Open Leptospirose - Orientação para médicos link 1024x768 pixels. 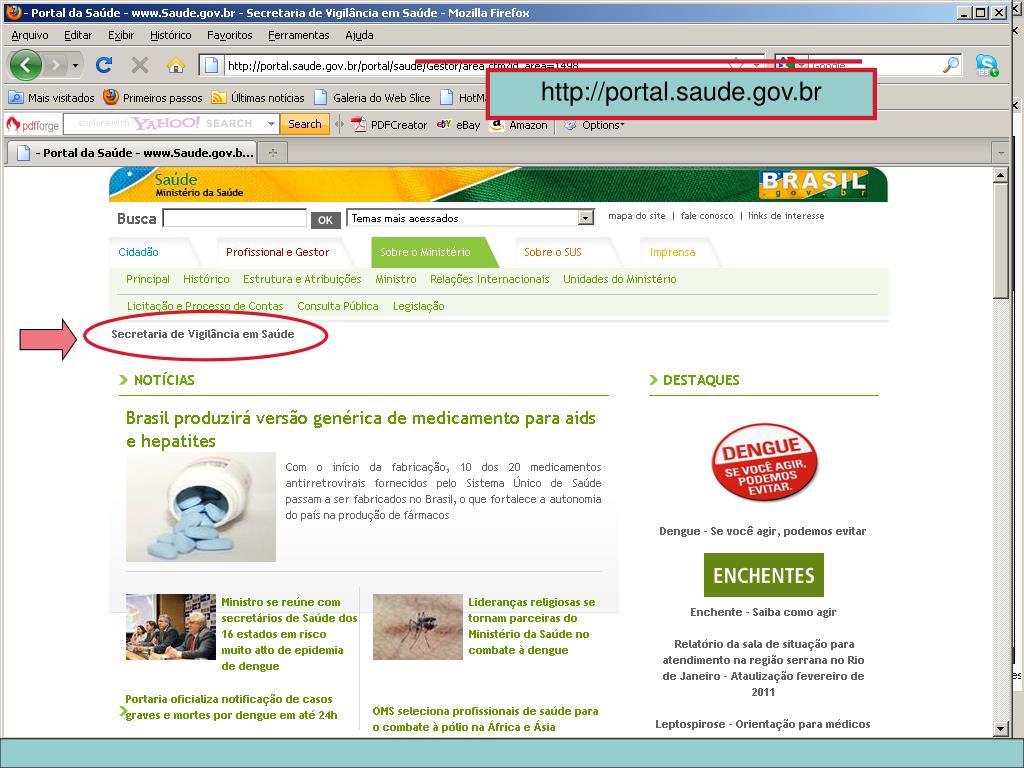click(x=763, y=724)
